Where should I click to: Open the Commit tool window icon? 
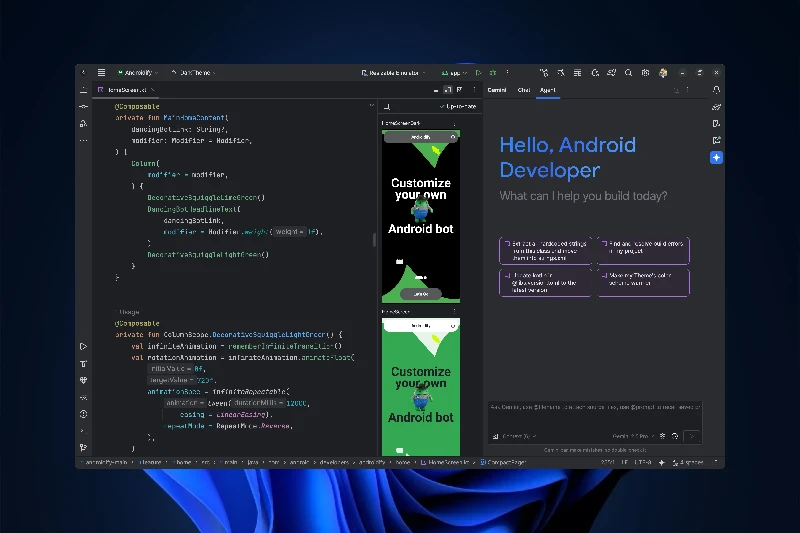coord(84,107)
